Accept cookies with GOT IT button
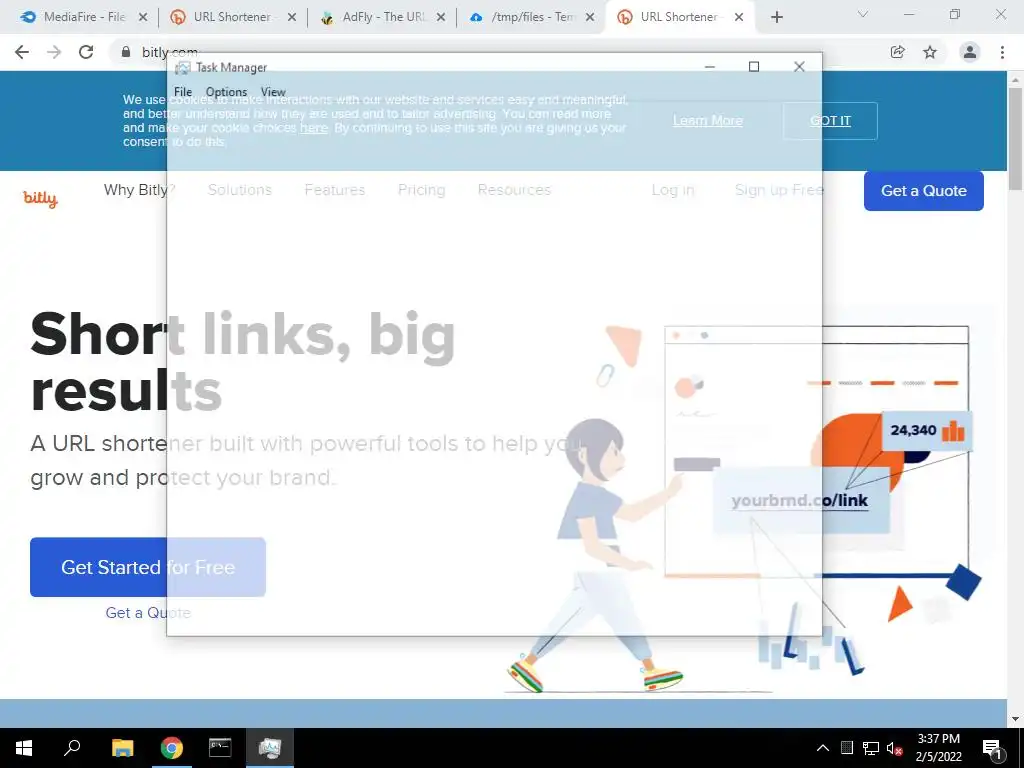The height and width of the screenshot is (768, 1024). coord(830,121)
